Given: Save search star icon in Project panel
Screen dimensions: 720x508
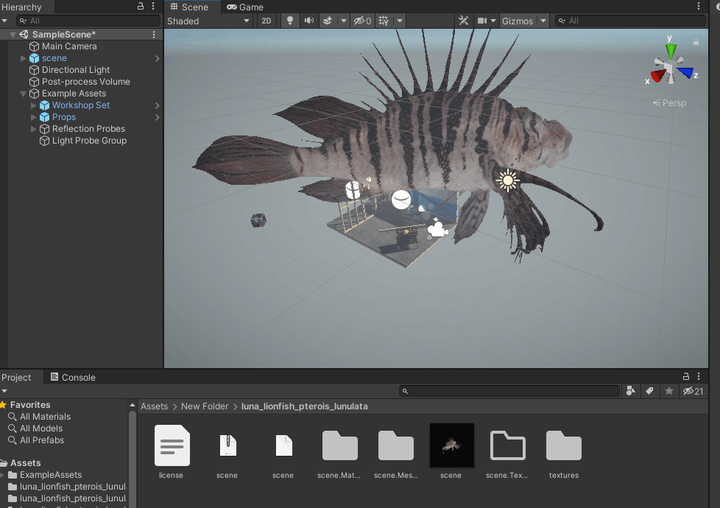Looking at the screenshot, I should coord(669,391).
